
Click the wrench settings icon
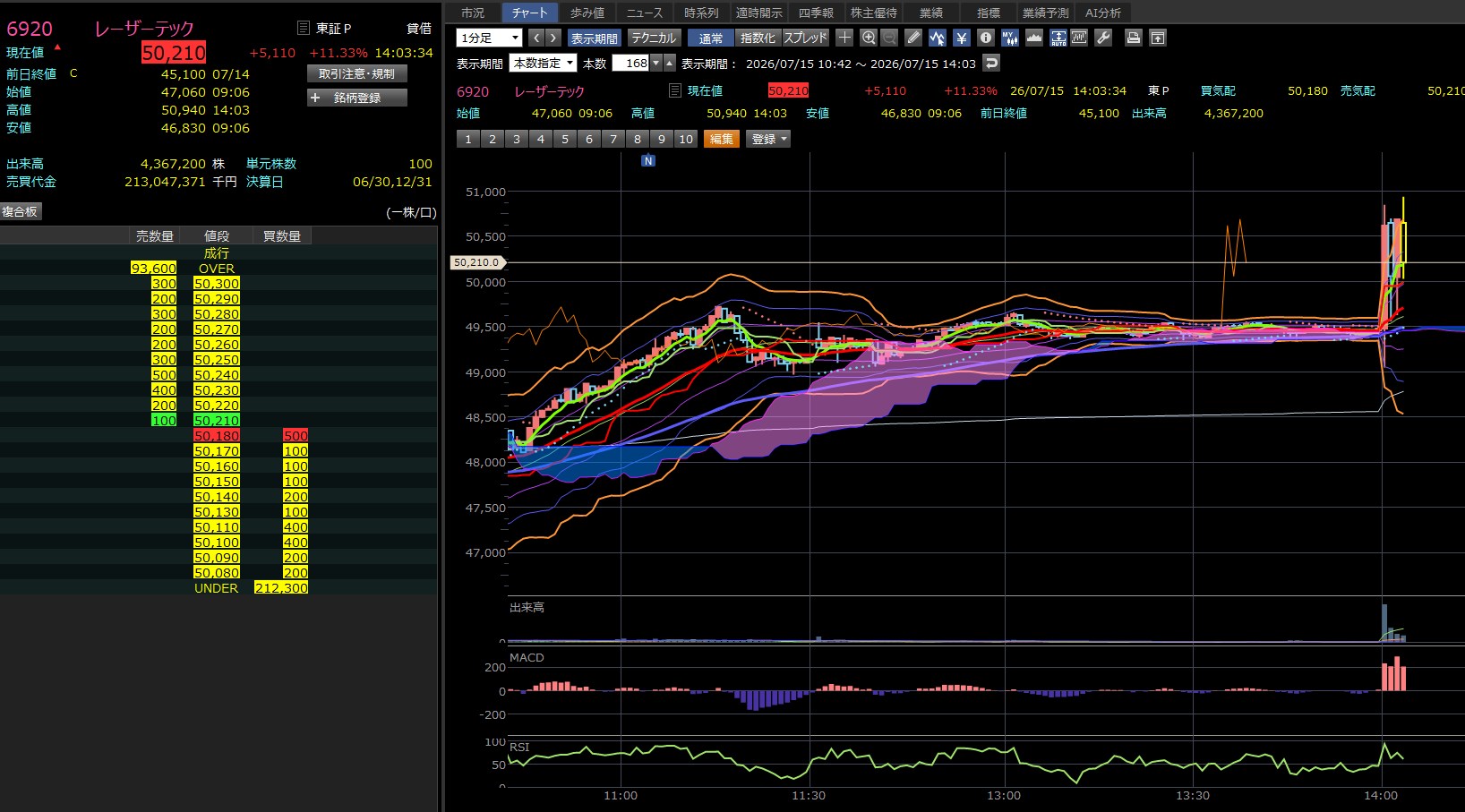(1103, 38)
